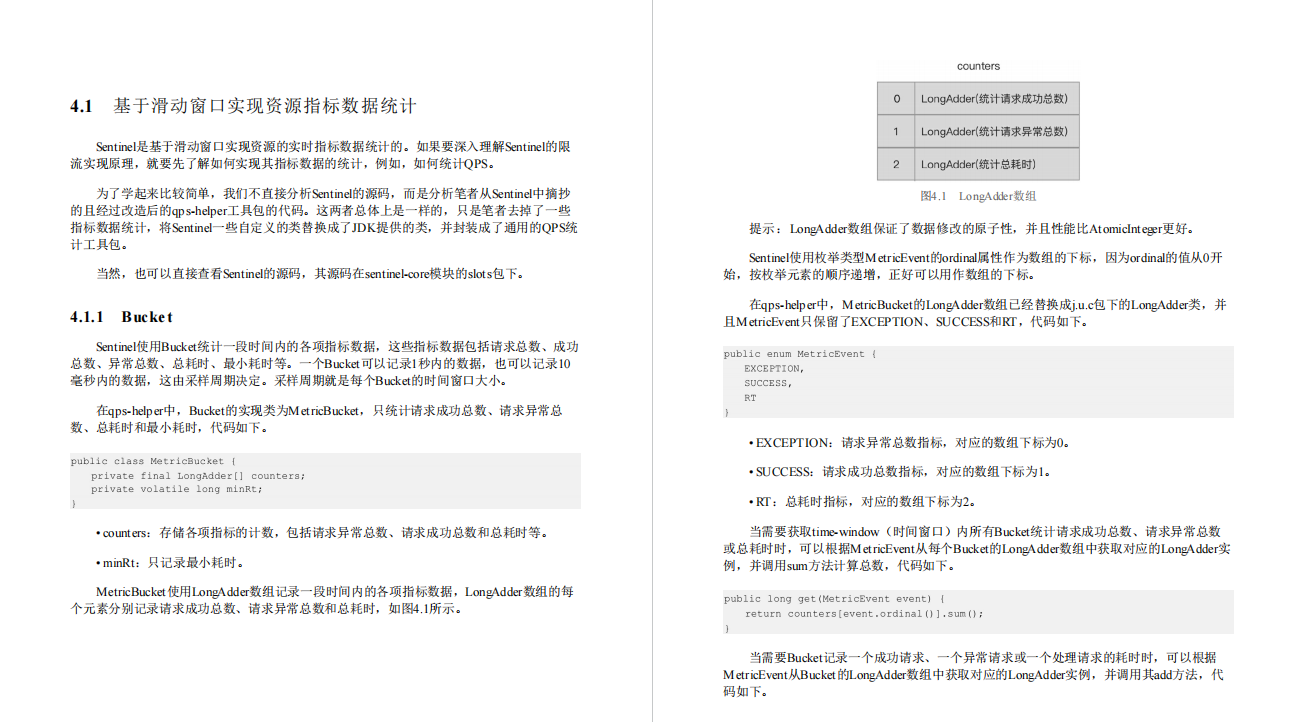Click bullet RT：总耗时指标
The image size is (1301, 722).
(x=862, y=501)
